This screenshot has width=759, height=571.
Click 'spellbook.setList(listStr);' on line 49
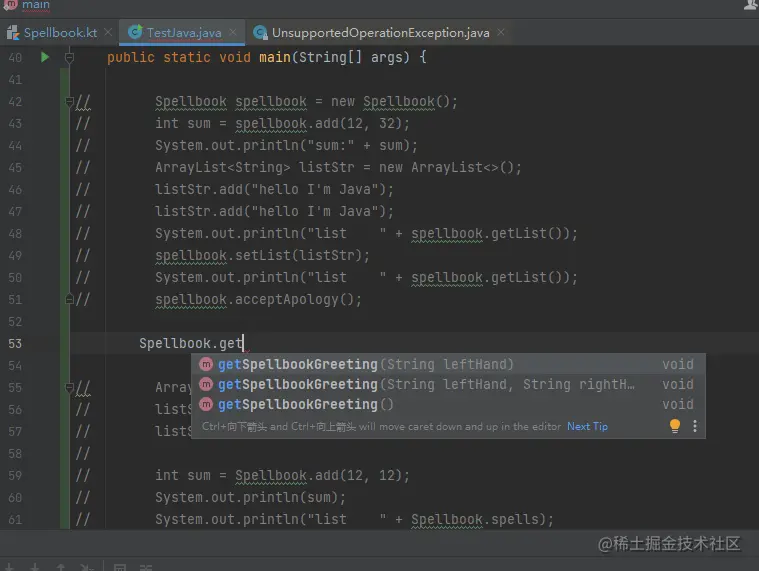coord(262,255)
